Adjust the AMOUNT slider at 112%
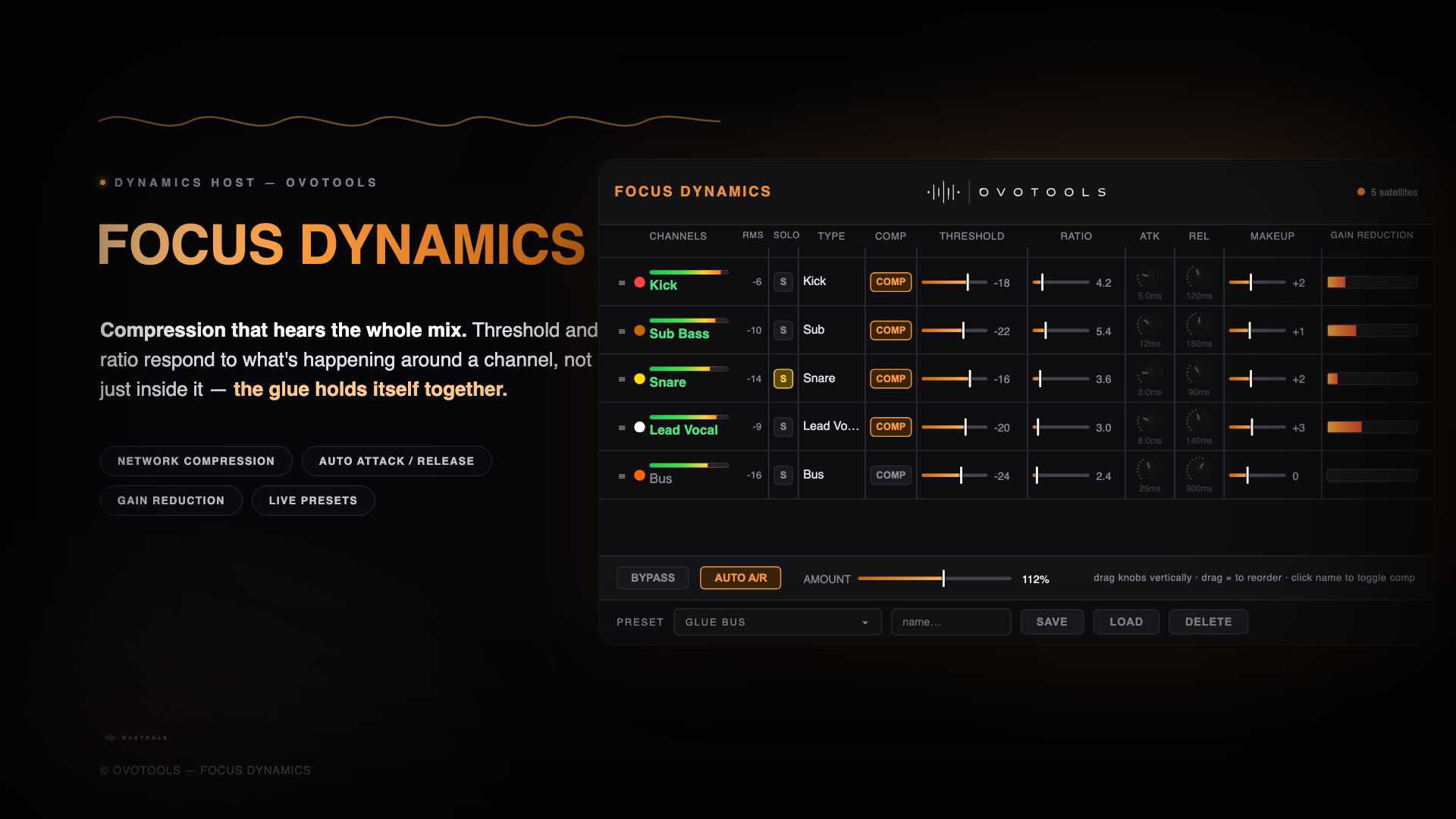Viewport: 1456px width, 819px height. 934,579
